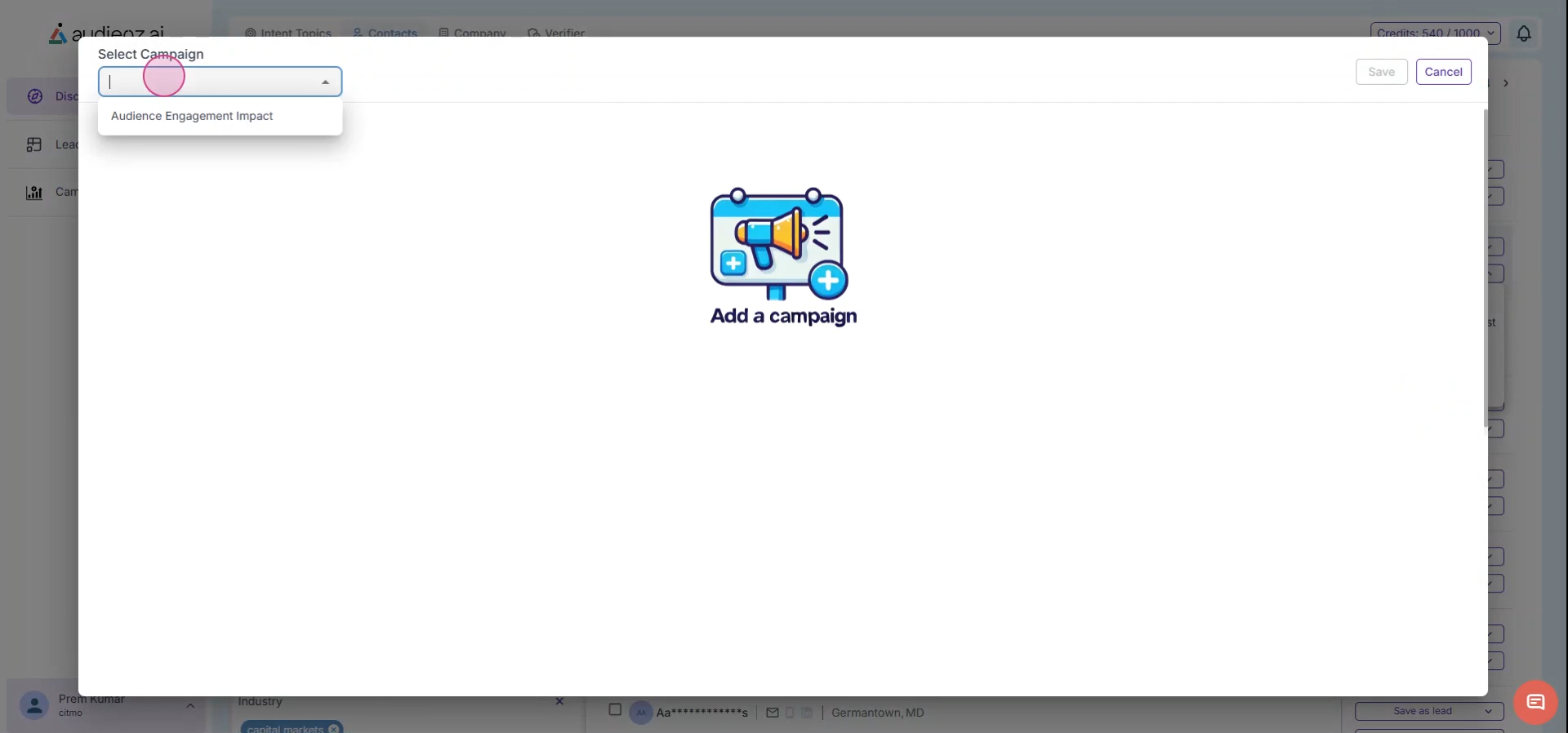Click the Leads table icon in sidebar
Image resolution: width=1568 pixels, height=733 pixels.
click(34, 144)
